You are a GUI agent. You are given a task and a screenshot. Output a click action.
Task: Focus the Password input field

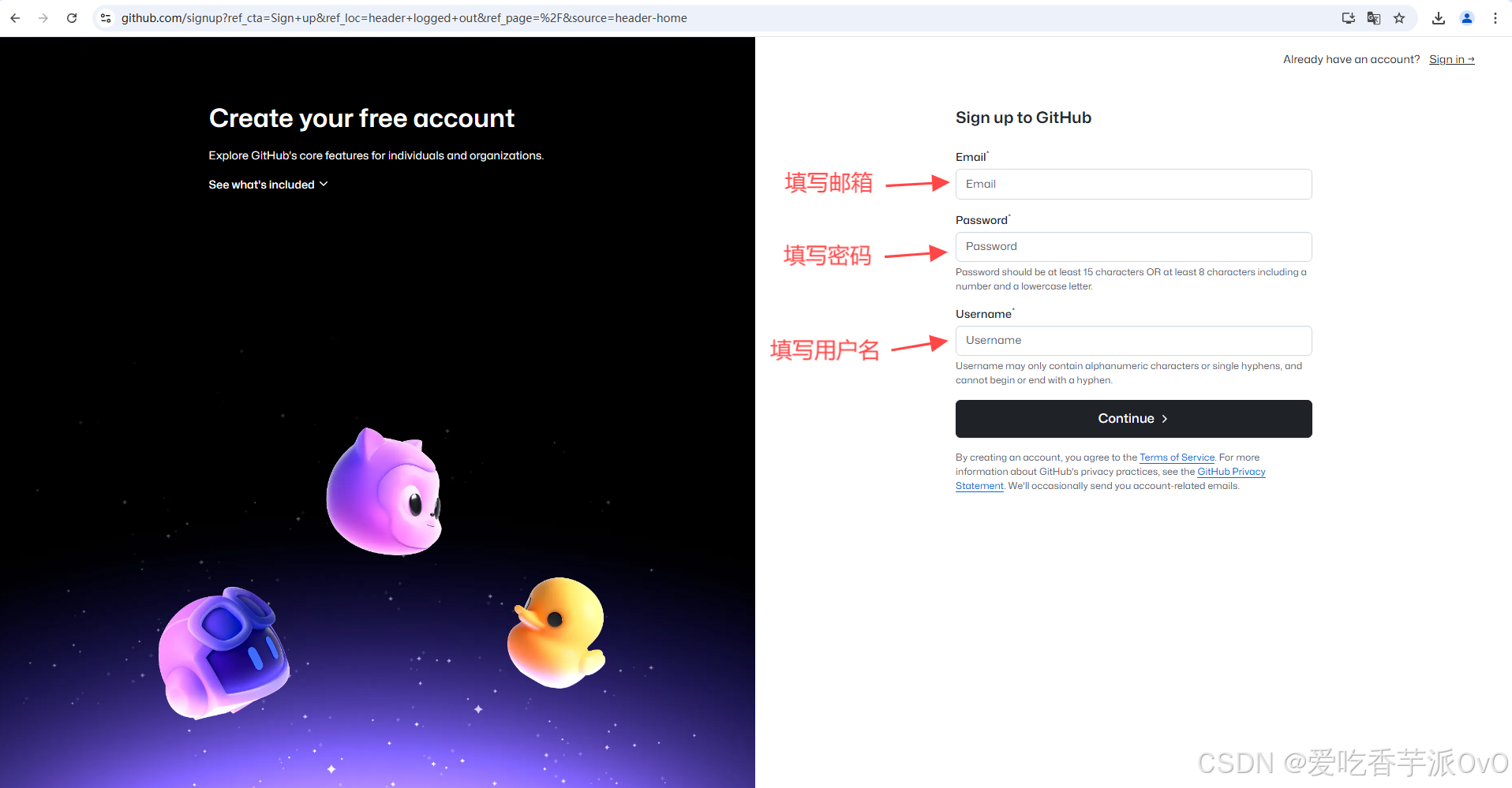tap(1133, 247)
